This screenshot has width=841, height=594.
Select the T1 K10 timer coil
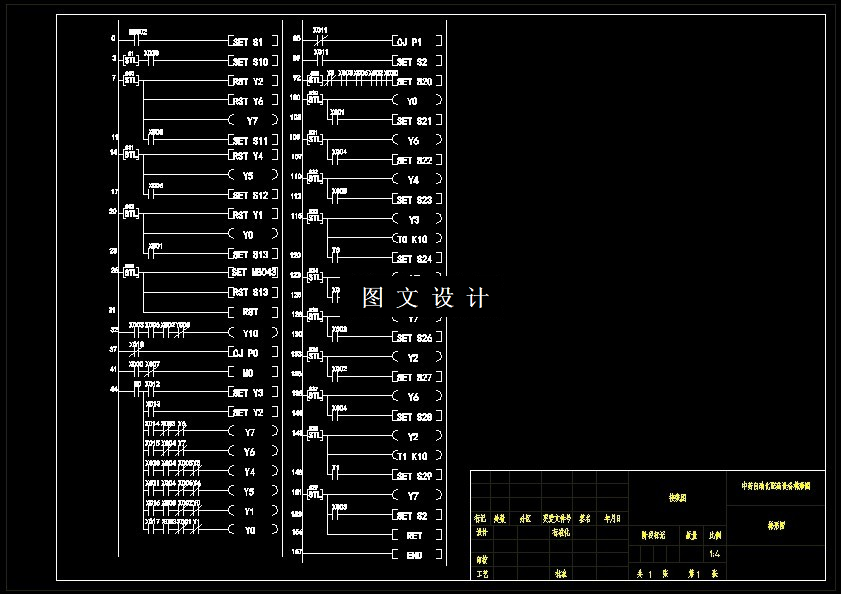[x=417, y=456]
